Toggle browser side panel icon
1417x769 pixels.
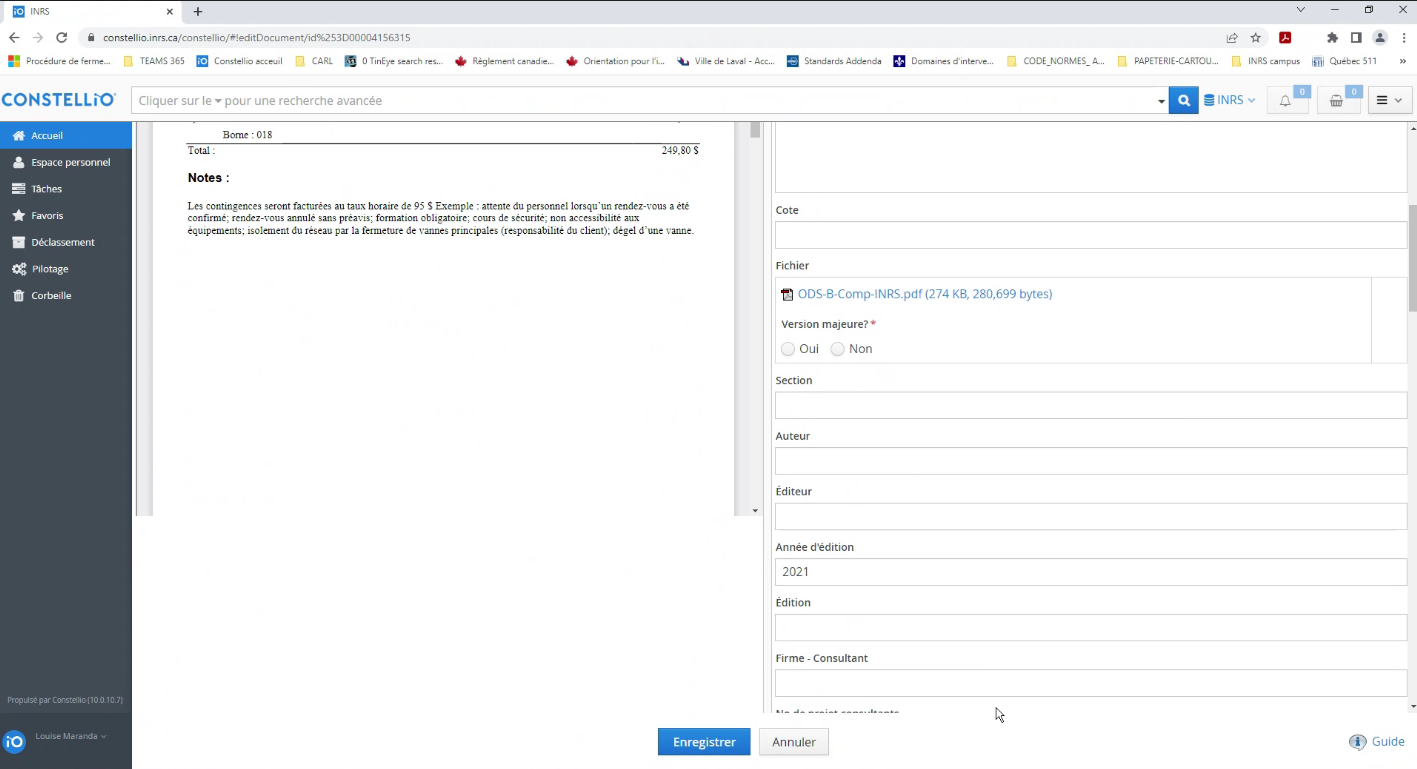tap(1356, 37)
